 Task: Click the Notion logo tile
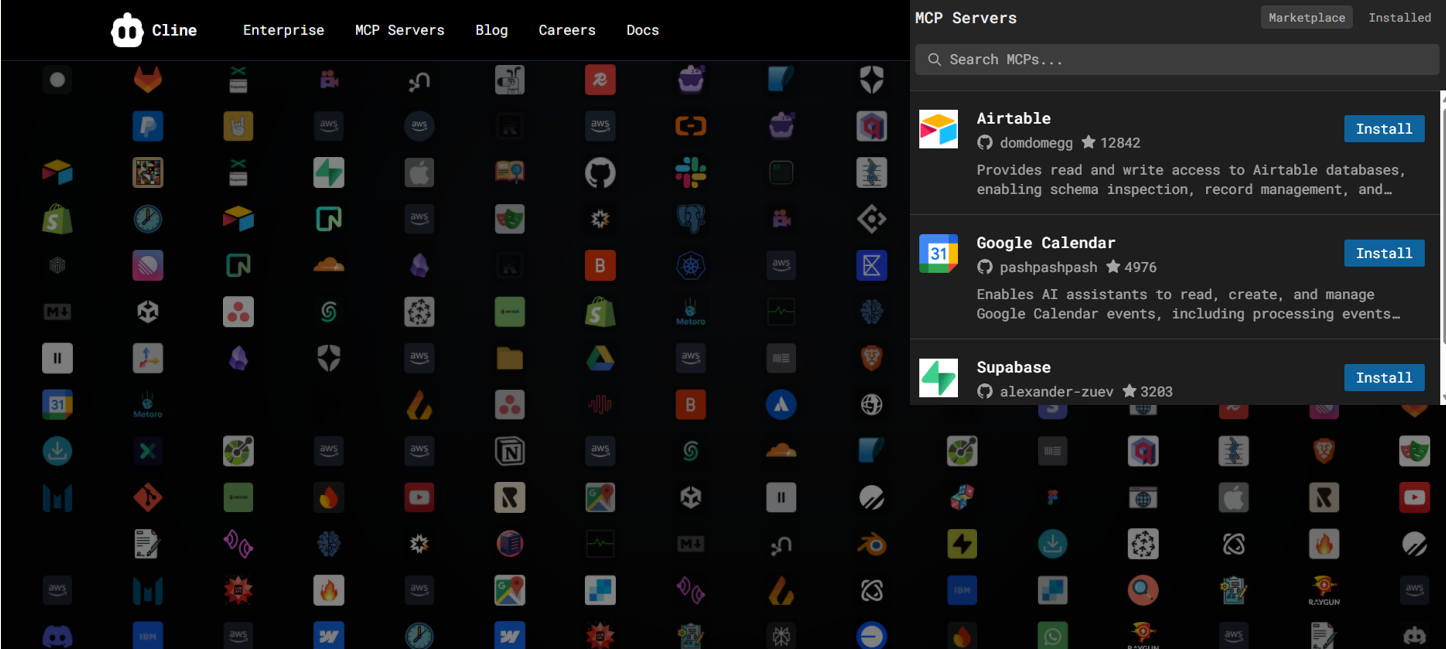(x=510, y=451)
